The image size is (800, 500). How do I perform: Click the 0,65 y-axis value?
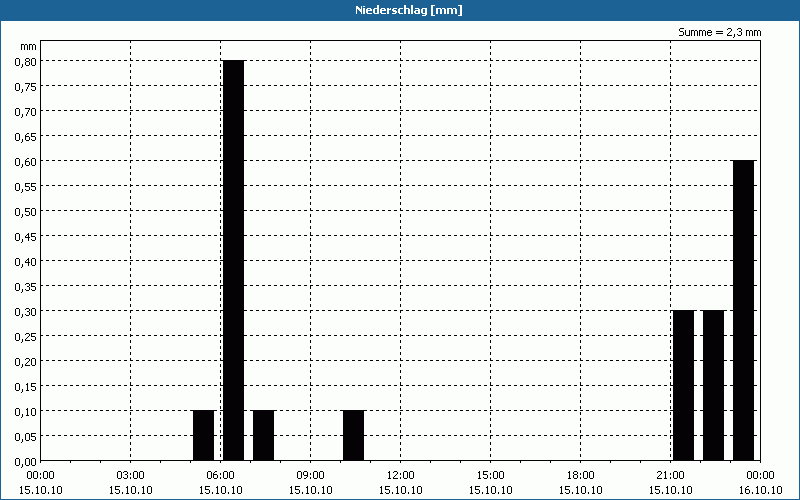coord(26,136)
